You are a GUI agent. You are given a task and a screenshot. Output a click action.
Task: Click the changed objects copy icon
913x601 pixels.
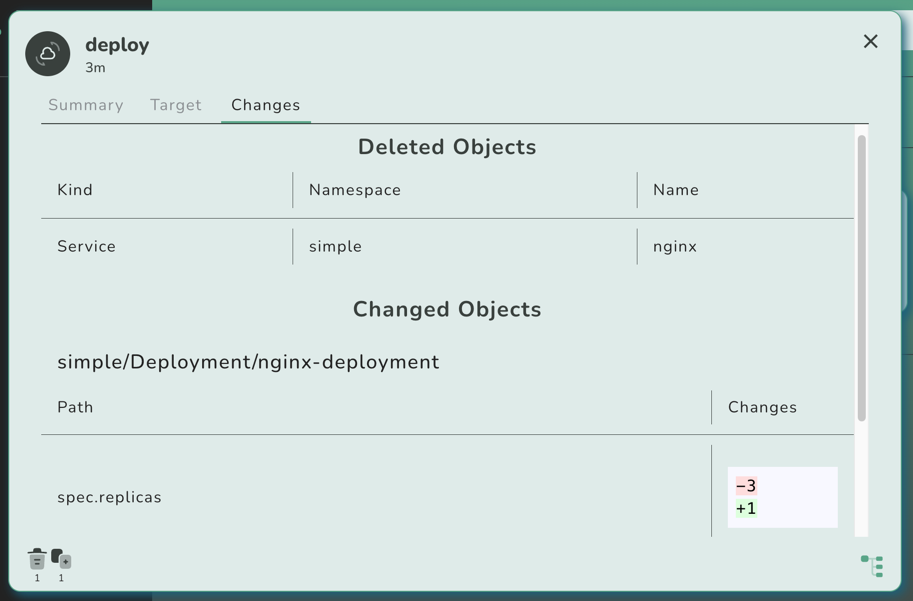click(61, 558)
